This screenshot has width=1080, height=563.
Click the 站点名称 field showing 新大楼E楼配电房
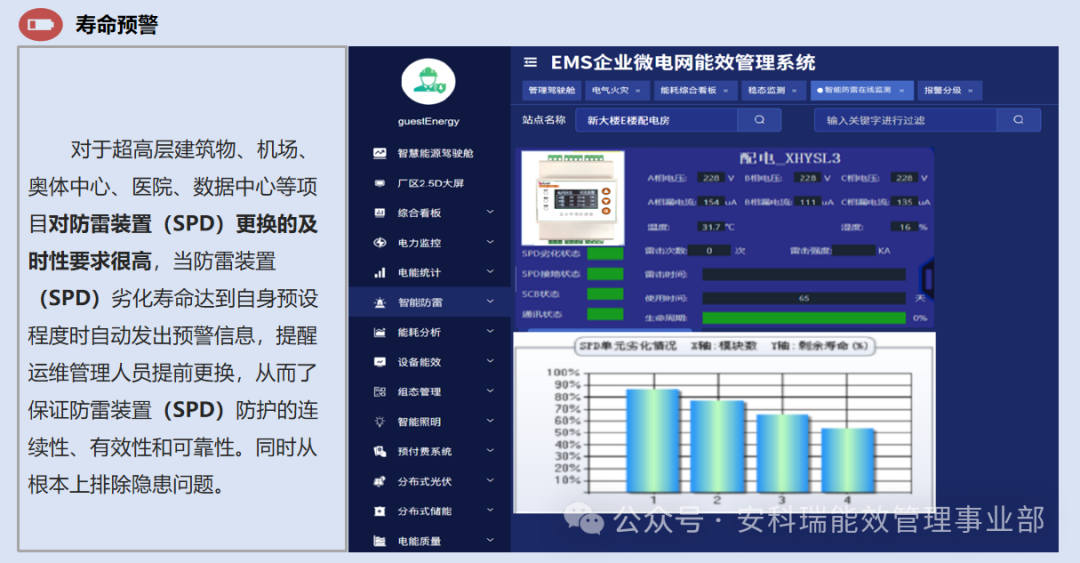coord(656,120)
